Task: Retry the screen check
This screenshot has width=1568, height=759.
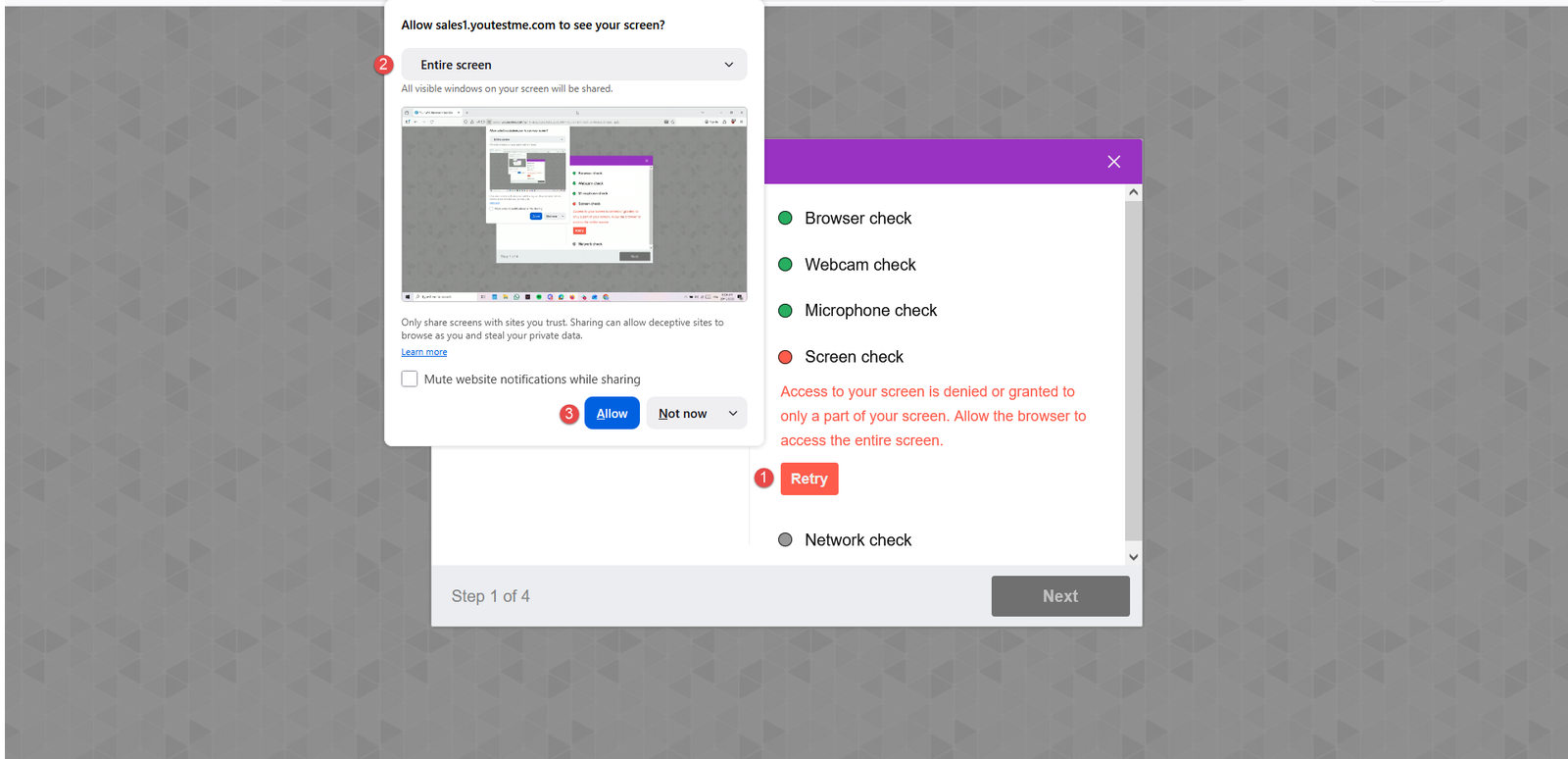Action: pyautogui.click(x=808, y=479)
